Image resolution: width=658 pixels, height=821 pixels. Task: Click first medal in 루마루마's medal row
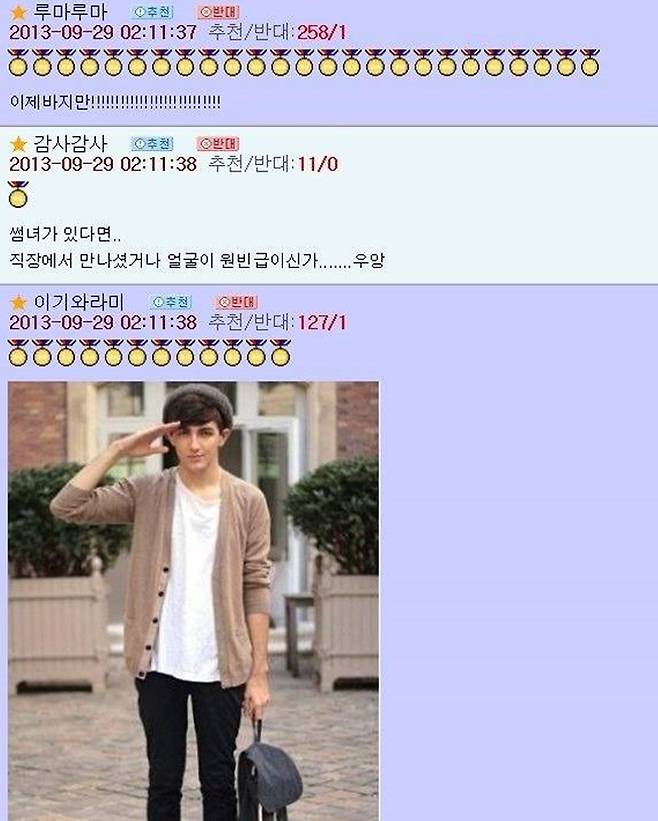point(18,62)
